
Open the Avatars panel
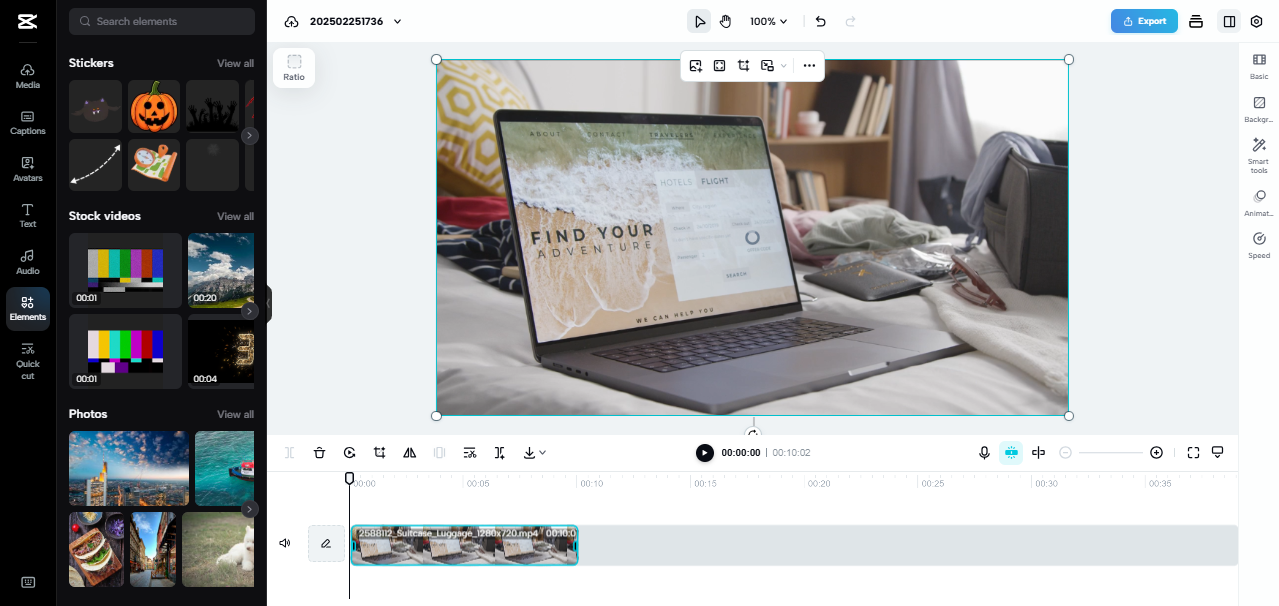[28, 169]
